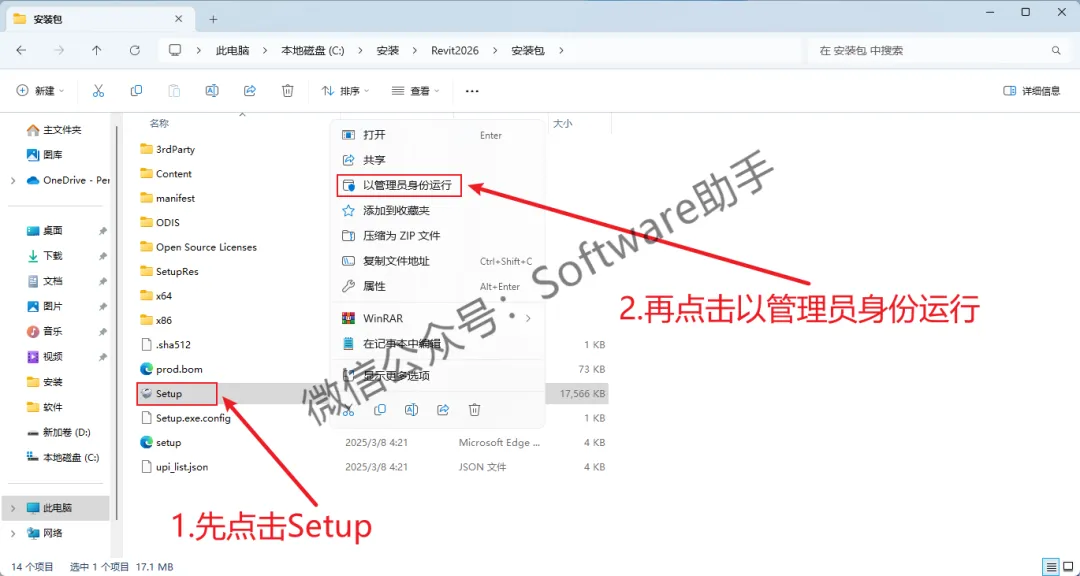This screenshot has width=1080, height=576.
Task: Click 本地磁盘 (C:) in address bar
Action: [x=313, y=50]
